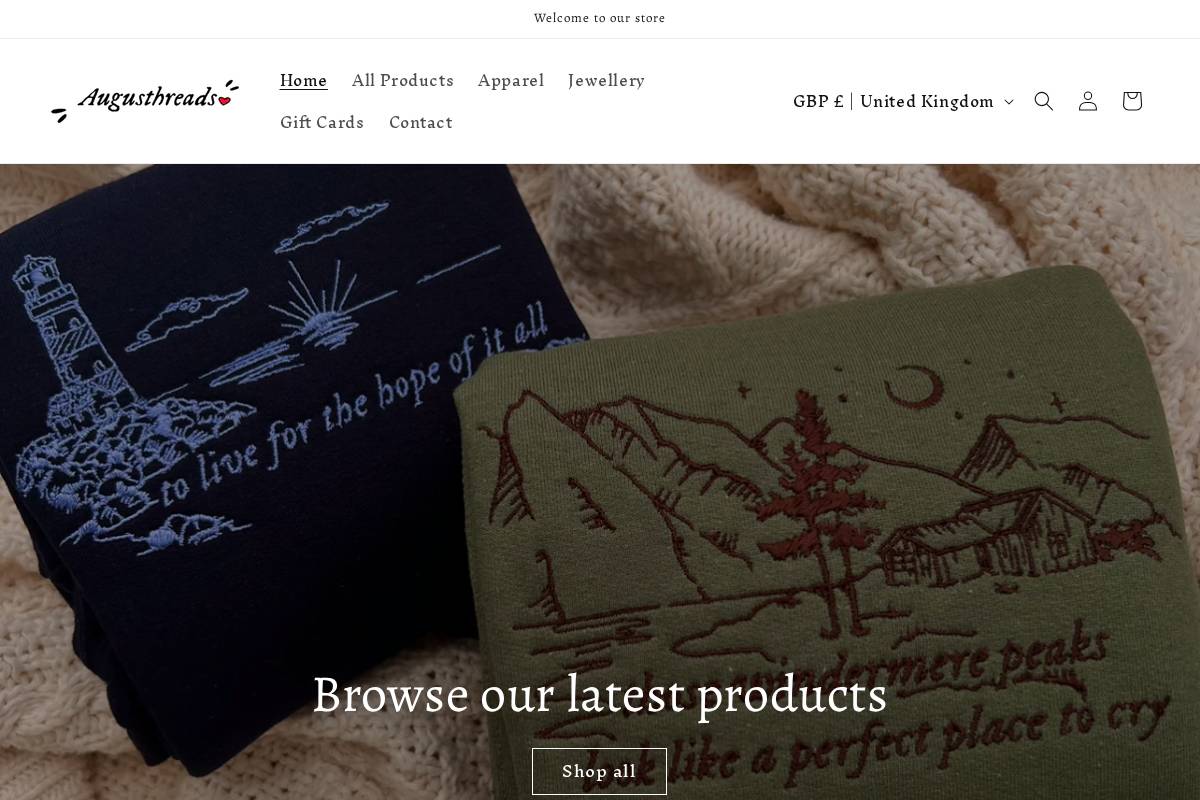Open the All Products menu item
1200x800 pixels.
point(403,80)
